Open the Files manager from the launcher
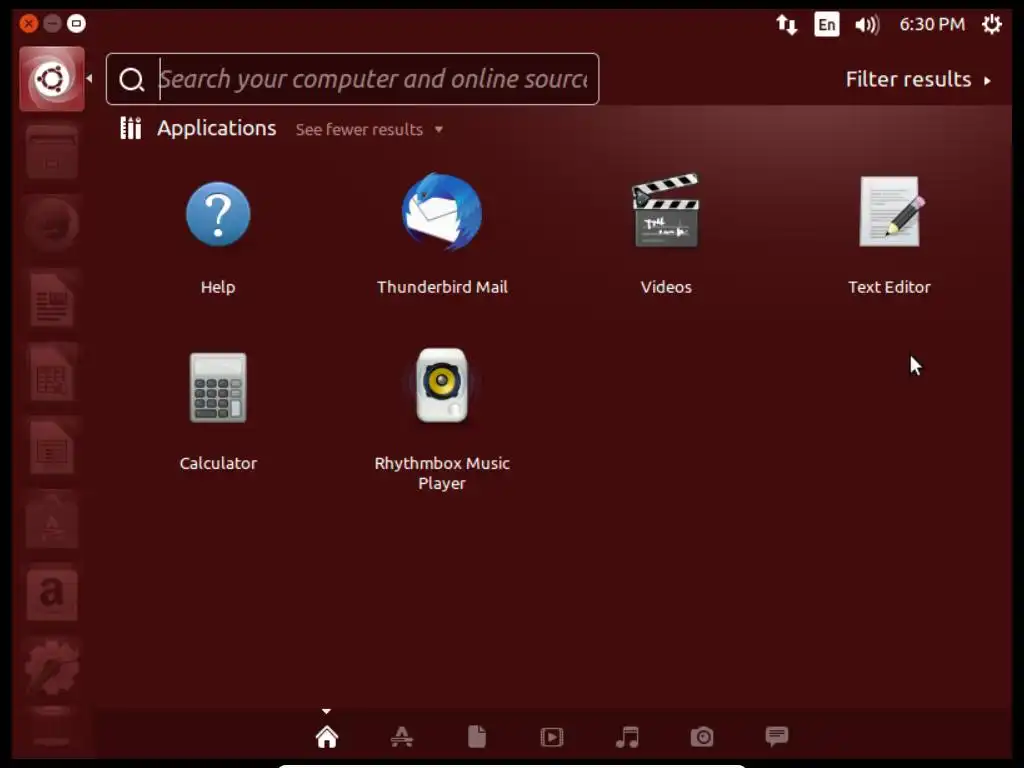1024x768 pixels. (52, 153)
